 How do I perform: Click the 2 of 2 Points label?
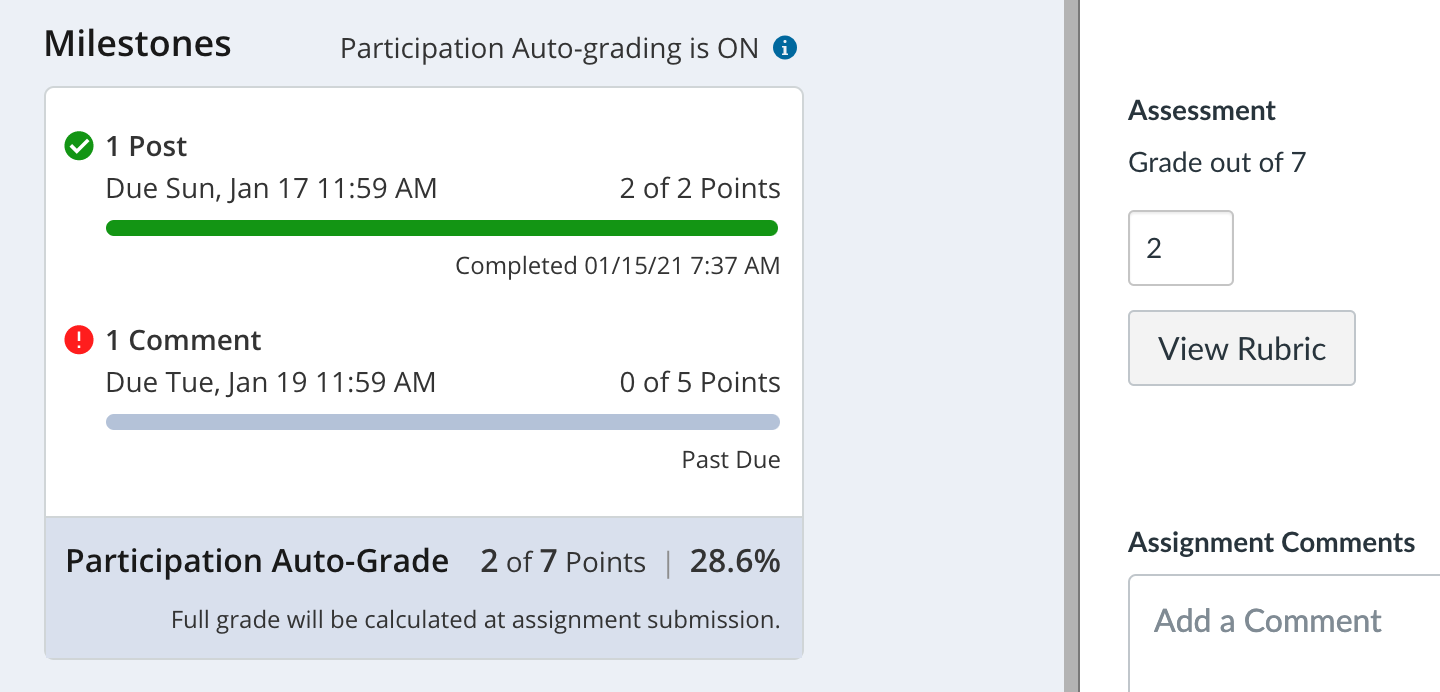point(700,188)
